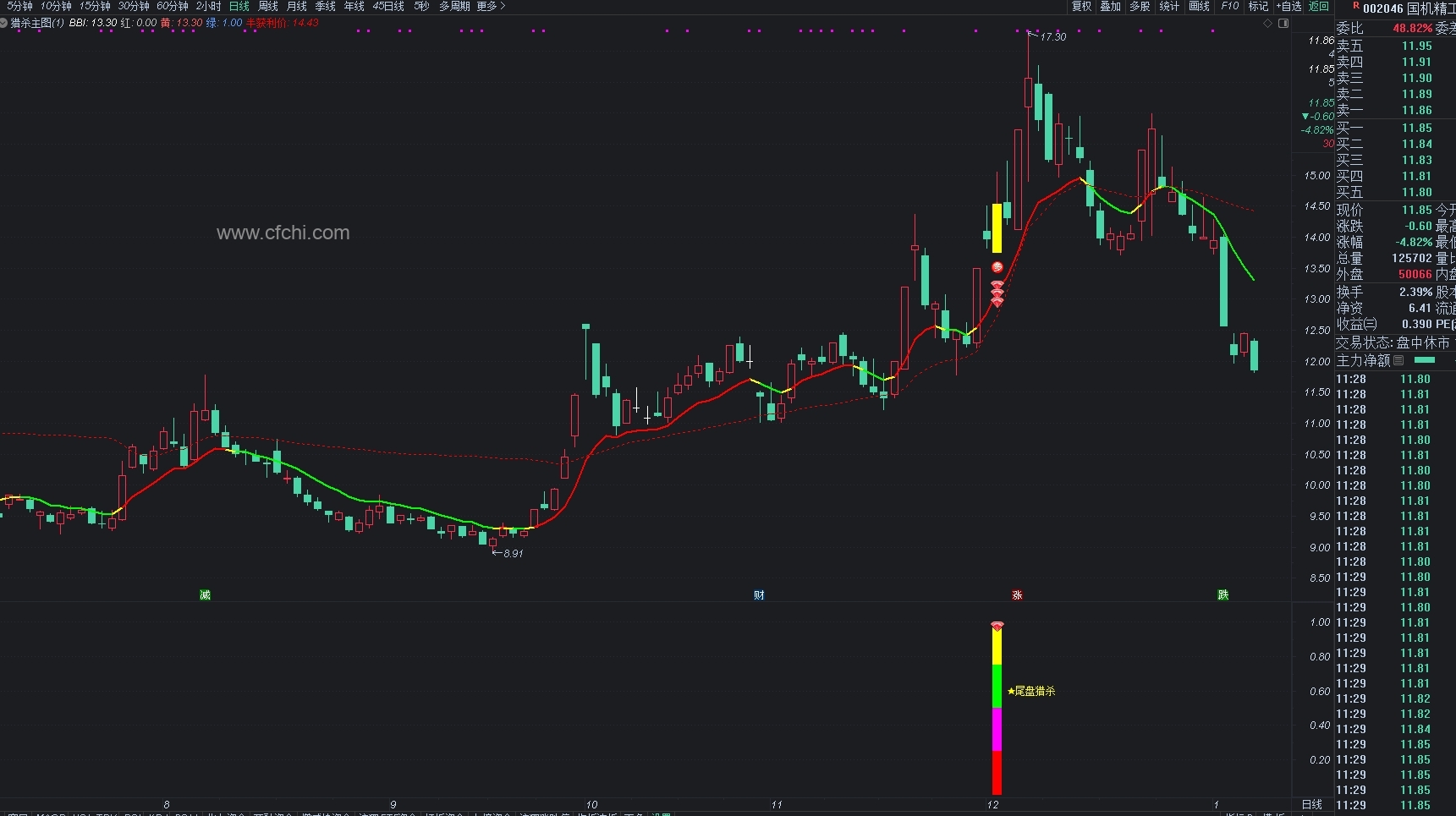The height and width of the screenshot is (816, 1456).
Task: Toggle the side panel layout icon
Action: point(1283,24)
